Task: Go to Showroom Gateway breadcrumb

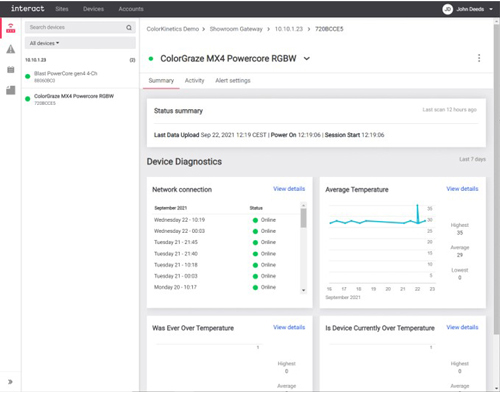Action: pyautogui.click(x=236, y=29)
